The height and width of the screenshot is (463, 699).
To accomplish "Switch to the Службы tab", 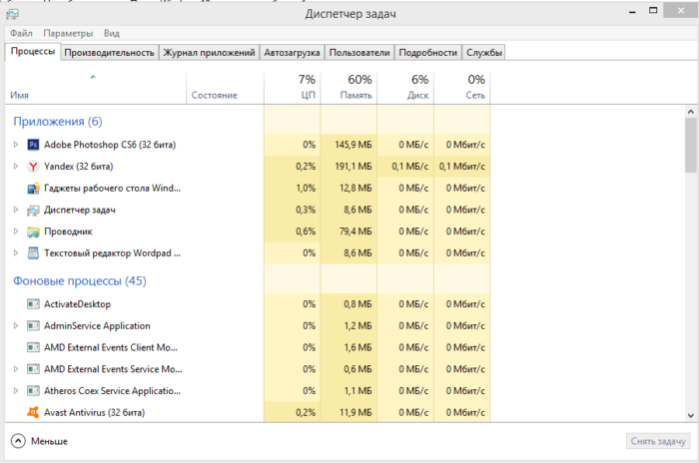I will (484, 53).
